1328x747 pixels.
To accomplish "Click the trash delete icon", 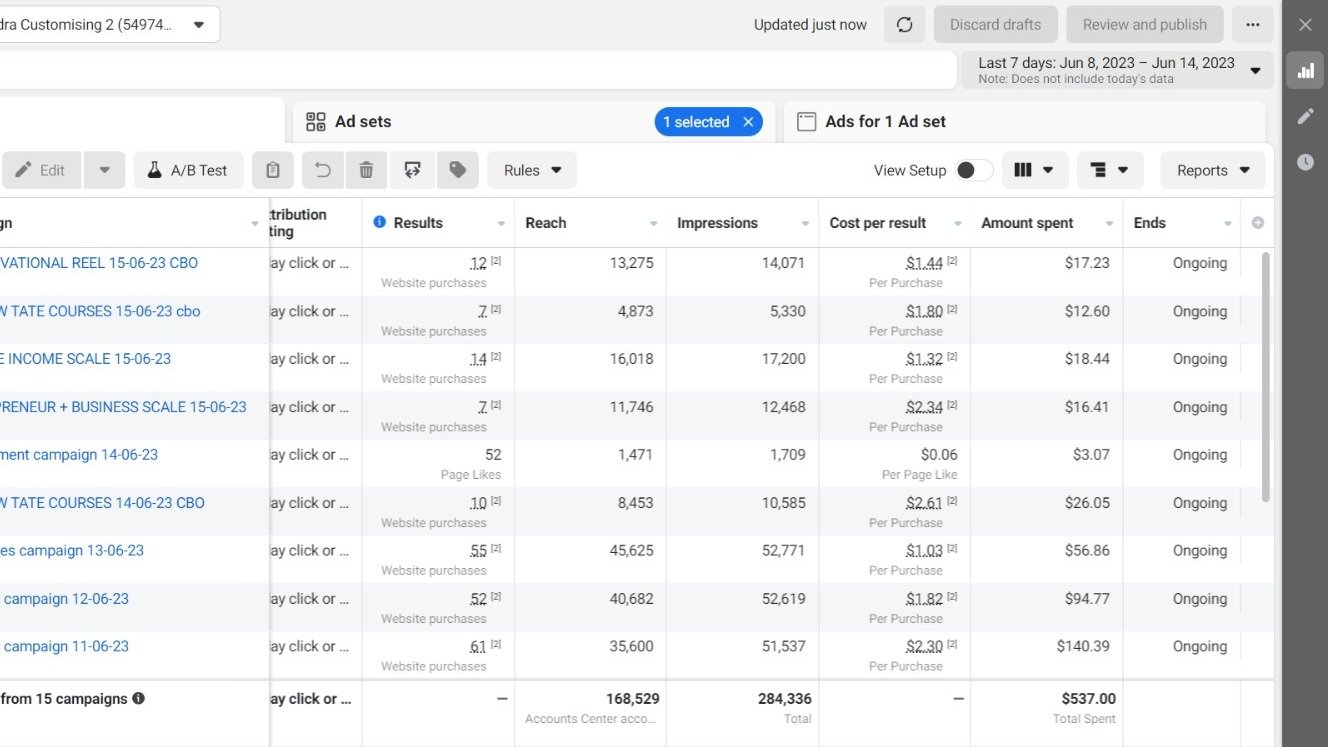I will point(366,170).
